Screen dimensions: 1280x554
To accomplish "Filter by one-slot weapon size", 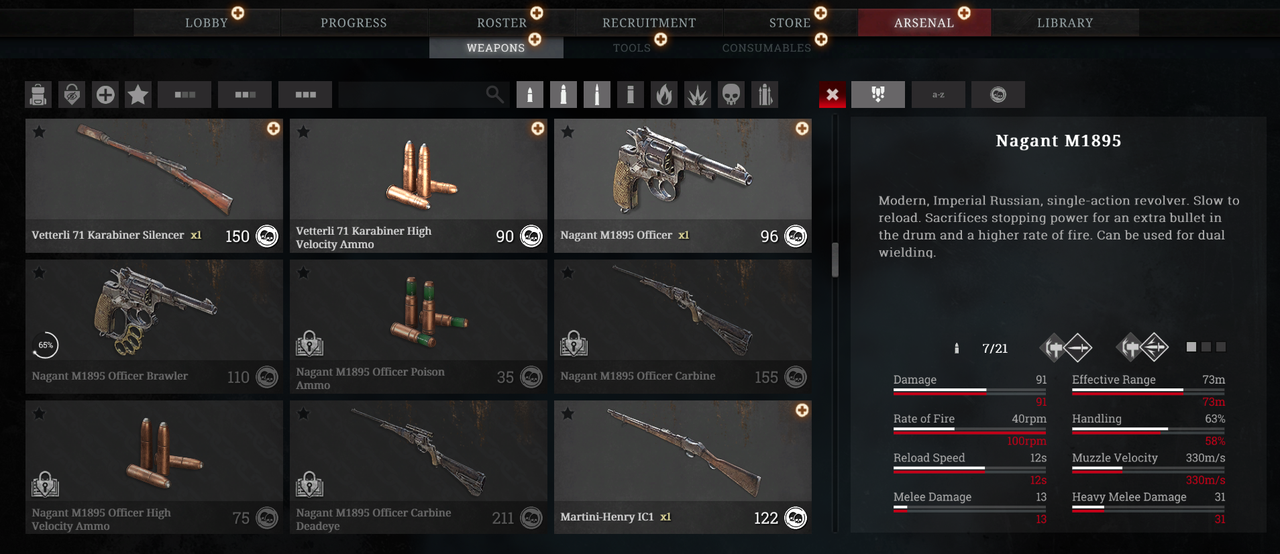I will coord(185,95).
